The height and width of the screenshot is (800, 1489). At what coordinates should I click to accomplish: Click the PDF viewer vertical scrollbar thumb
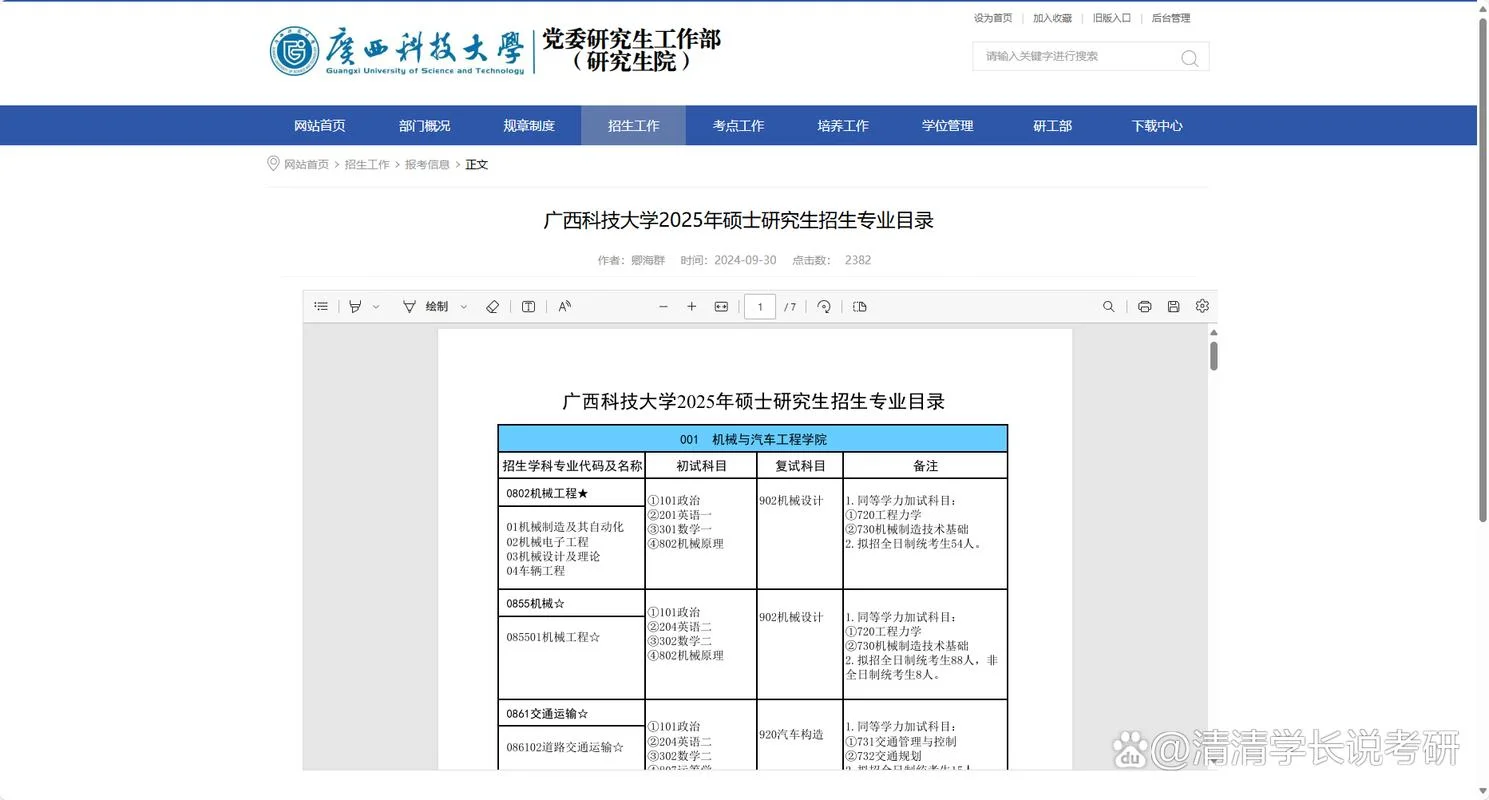1213,356
